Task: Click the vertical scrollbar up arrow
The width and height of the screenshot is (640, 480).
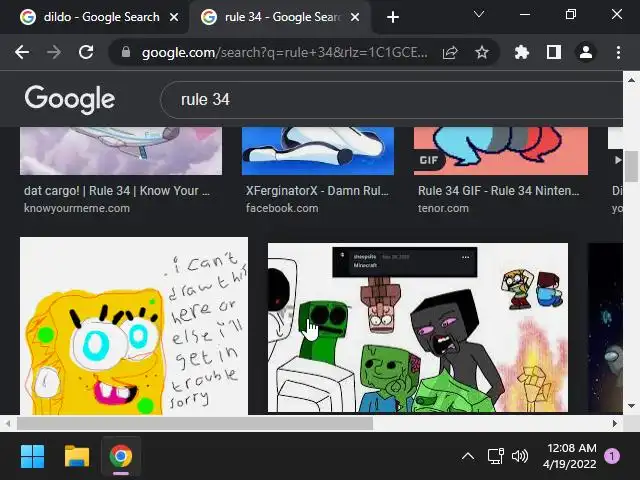Action: click(x=631, y=80)
